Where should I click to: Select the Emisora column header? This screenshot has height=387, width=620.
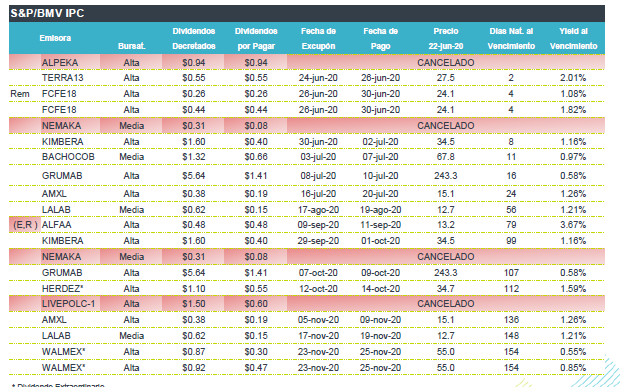(x=55, y=38)
